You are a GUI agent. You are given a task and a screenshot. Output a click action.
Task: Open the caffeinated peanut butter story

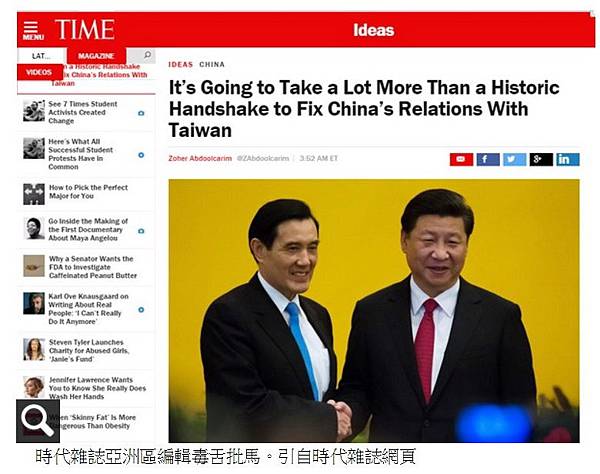click(x=93, y=267)
